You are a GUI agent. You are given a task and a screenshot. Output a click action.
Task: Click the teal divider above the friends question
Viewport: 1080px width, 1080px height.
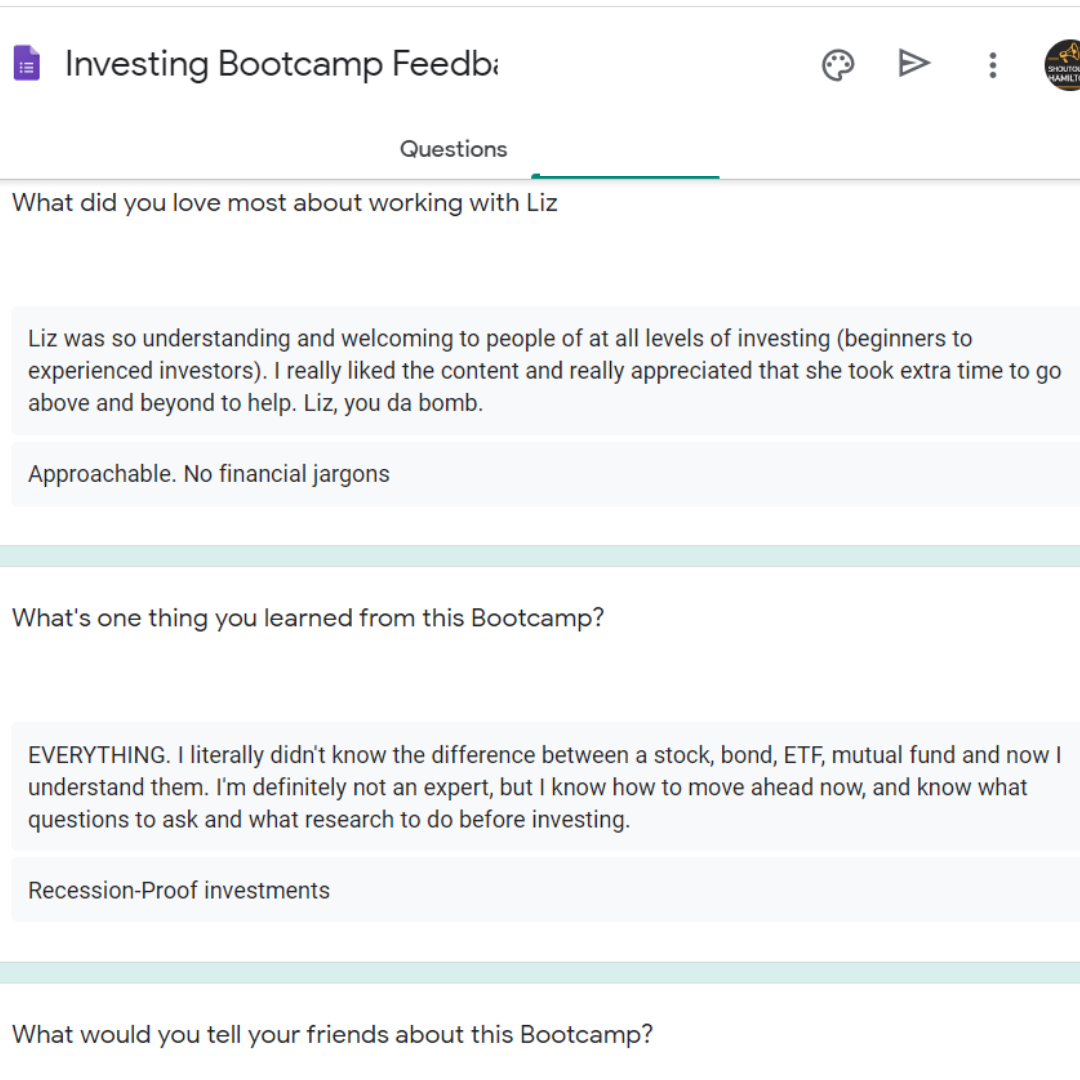coord(540,973)
